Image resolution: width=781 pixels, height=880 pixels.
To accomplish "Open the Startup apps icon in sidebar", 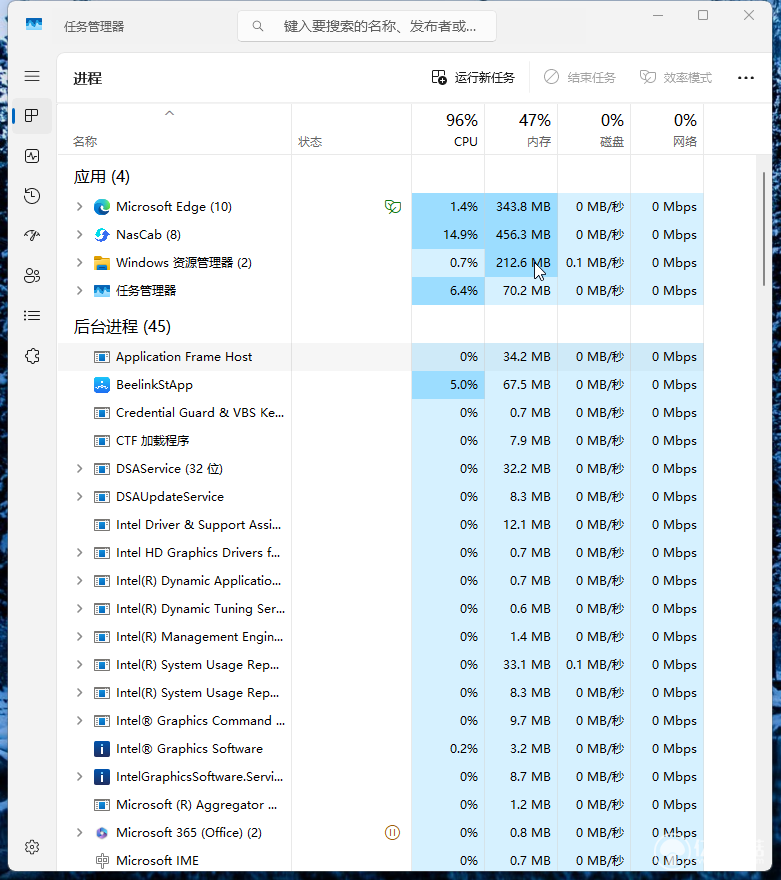I will [x=32, y=235].
